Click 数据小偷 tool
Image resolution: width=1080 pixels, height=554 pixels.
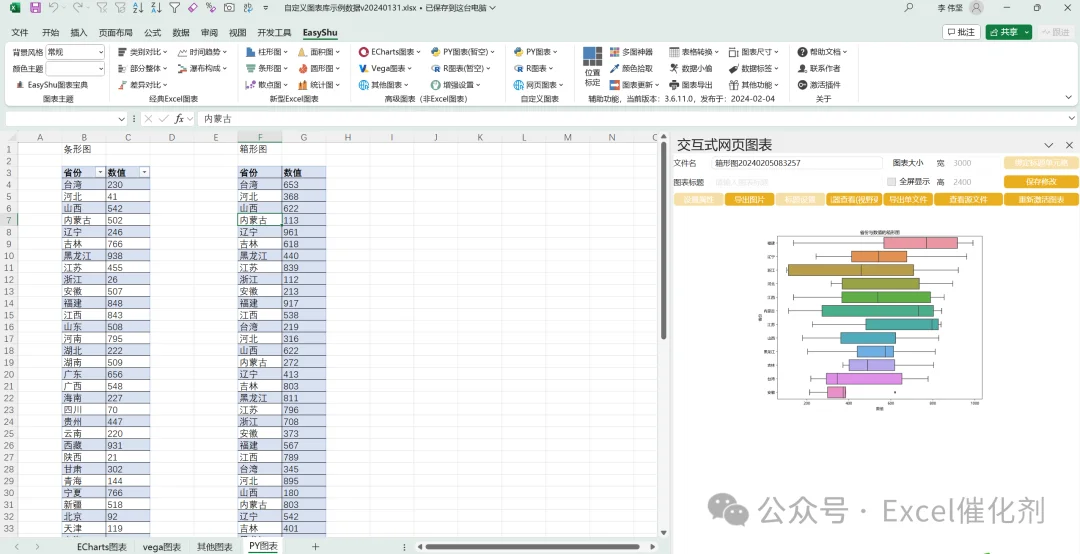pyautogui.click(x=691, y=68)
